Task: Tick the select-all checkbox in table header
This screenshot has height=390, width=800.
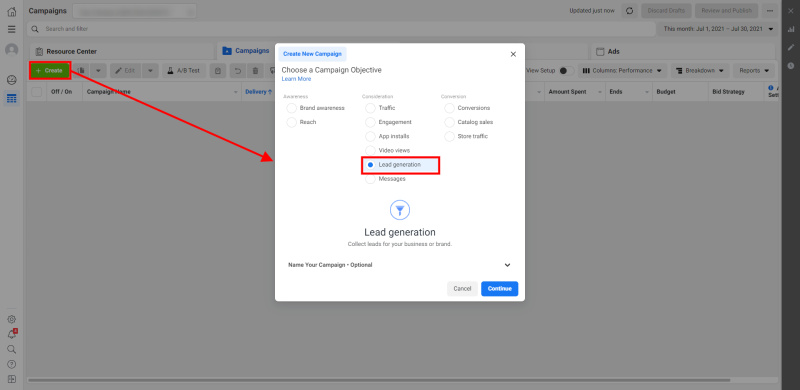Action: click(x=37, y=92)
